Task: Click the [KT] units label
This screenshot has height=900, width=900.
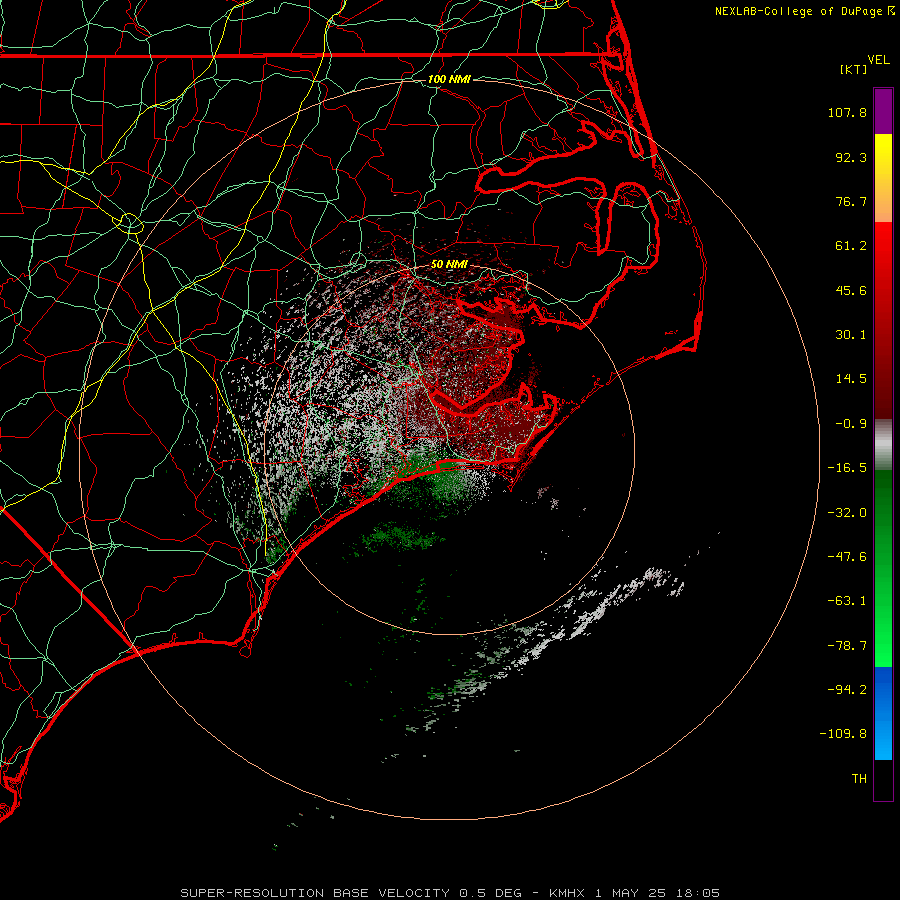Action: point(854,69)
